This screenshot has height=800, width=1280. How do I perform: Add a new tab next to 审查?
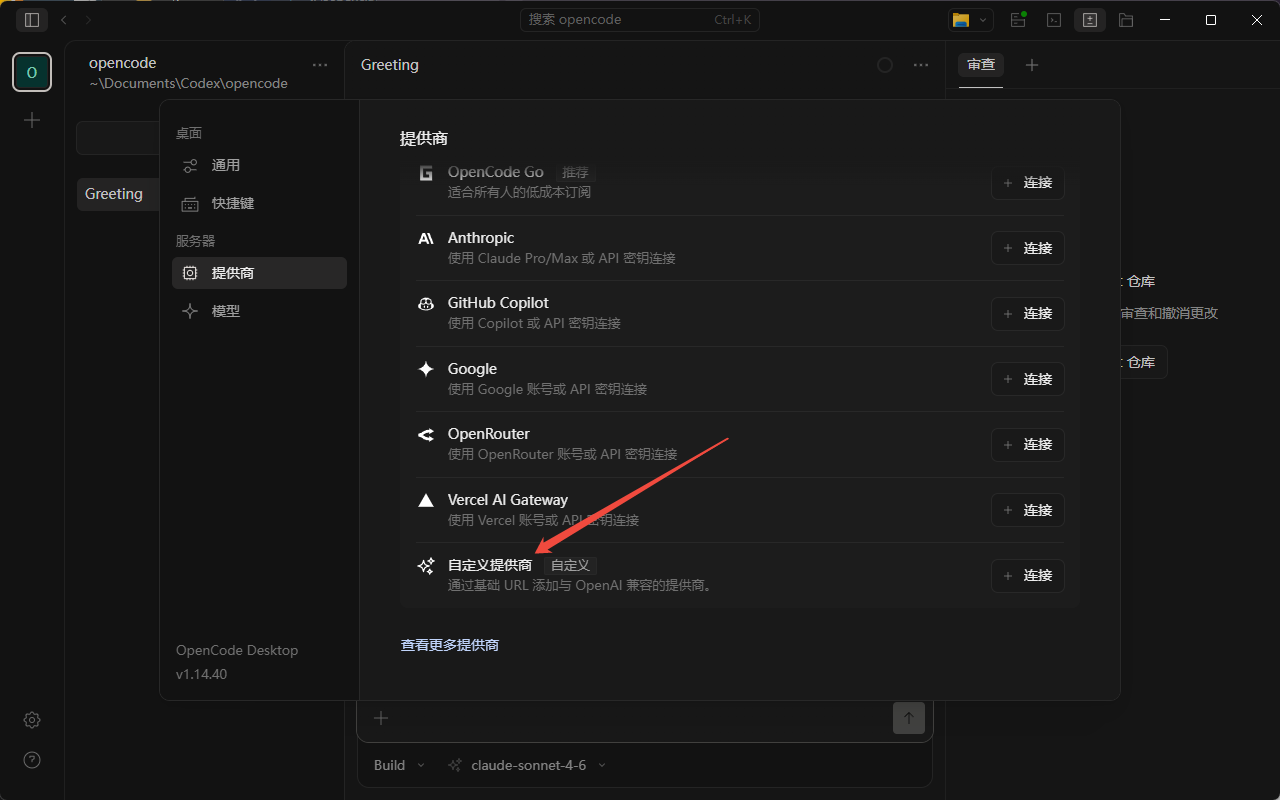point(1032,65)
